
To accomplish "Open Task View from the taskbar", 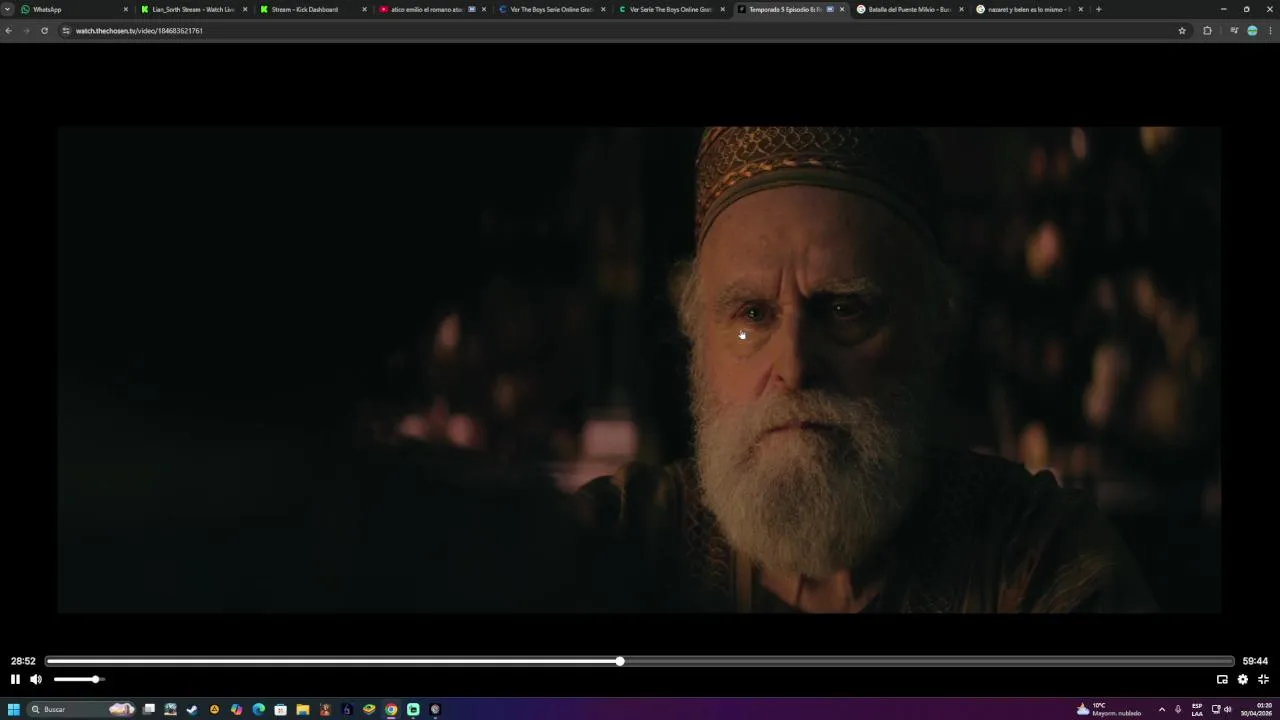I will [x=149, y=709].
